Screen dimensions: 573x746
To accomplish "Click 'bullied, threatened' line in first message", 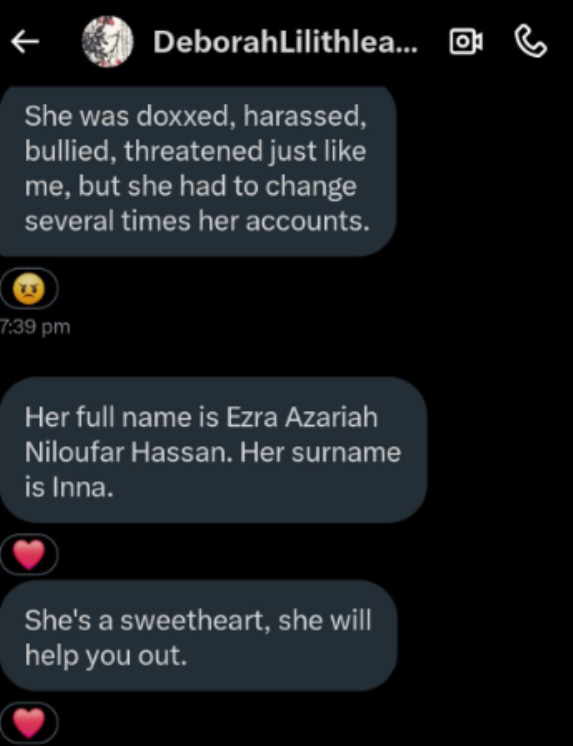I will pos(143,151).
